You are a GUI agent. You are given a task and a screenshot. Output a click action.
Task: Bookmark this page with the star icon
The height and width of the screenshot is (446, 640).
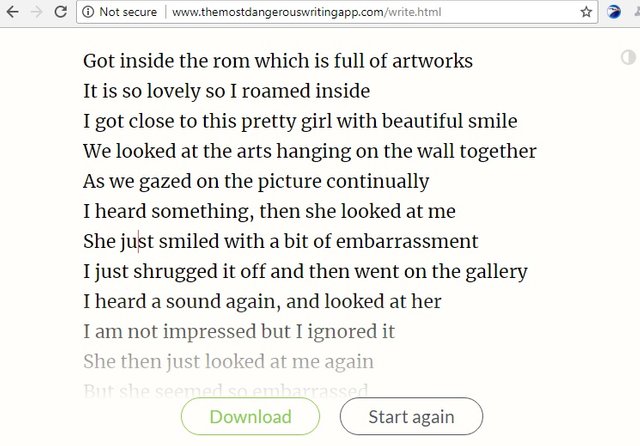pos(586,13)
